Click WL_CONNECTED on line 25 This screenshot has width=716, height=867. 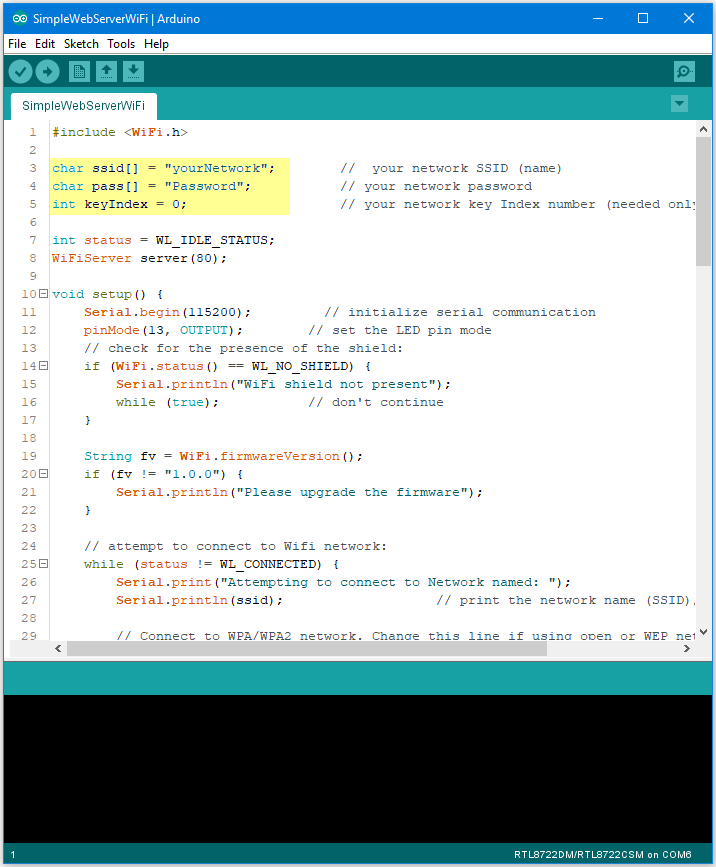tap(268, 564)
